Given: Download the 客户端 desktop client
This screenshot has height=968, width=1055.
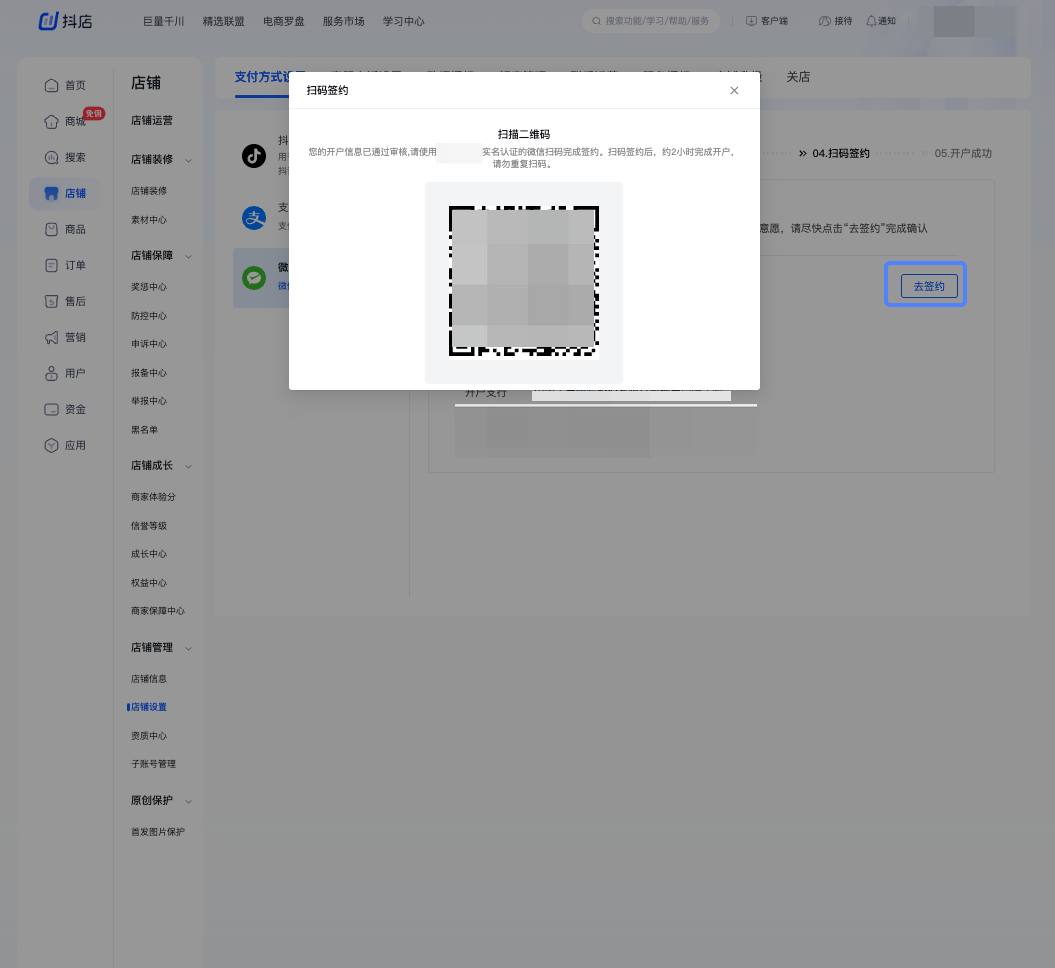Looking at the screenshot, I should click(x=767, y=21).
